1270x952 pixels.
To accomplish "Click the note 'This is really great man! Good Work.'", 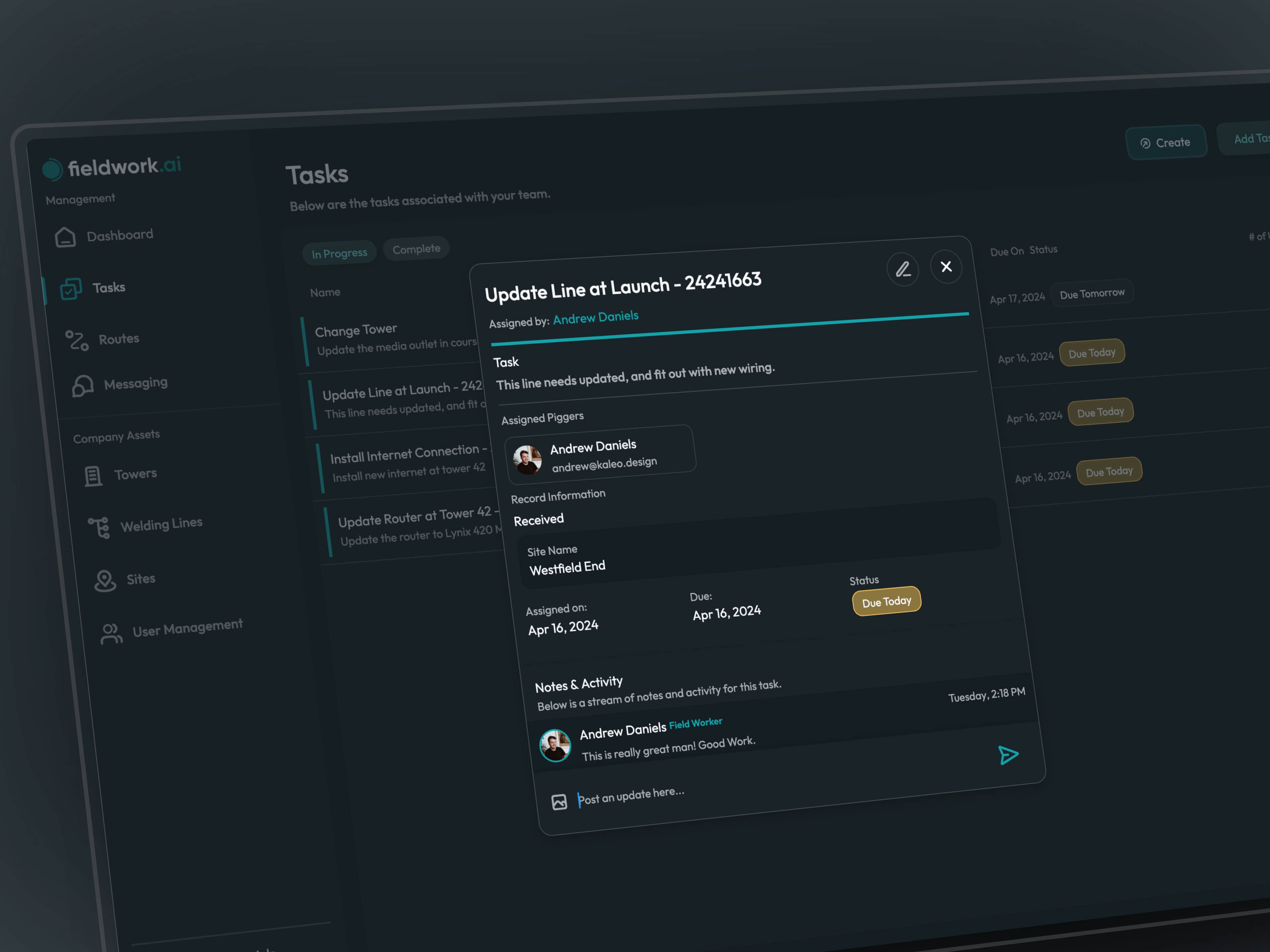I will click(x=668, y=749).
